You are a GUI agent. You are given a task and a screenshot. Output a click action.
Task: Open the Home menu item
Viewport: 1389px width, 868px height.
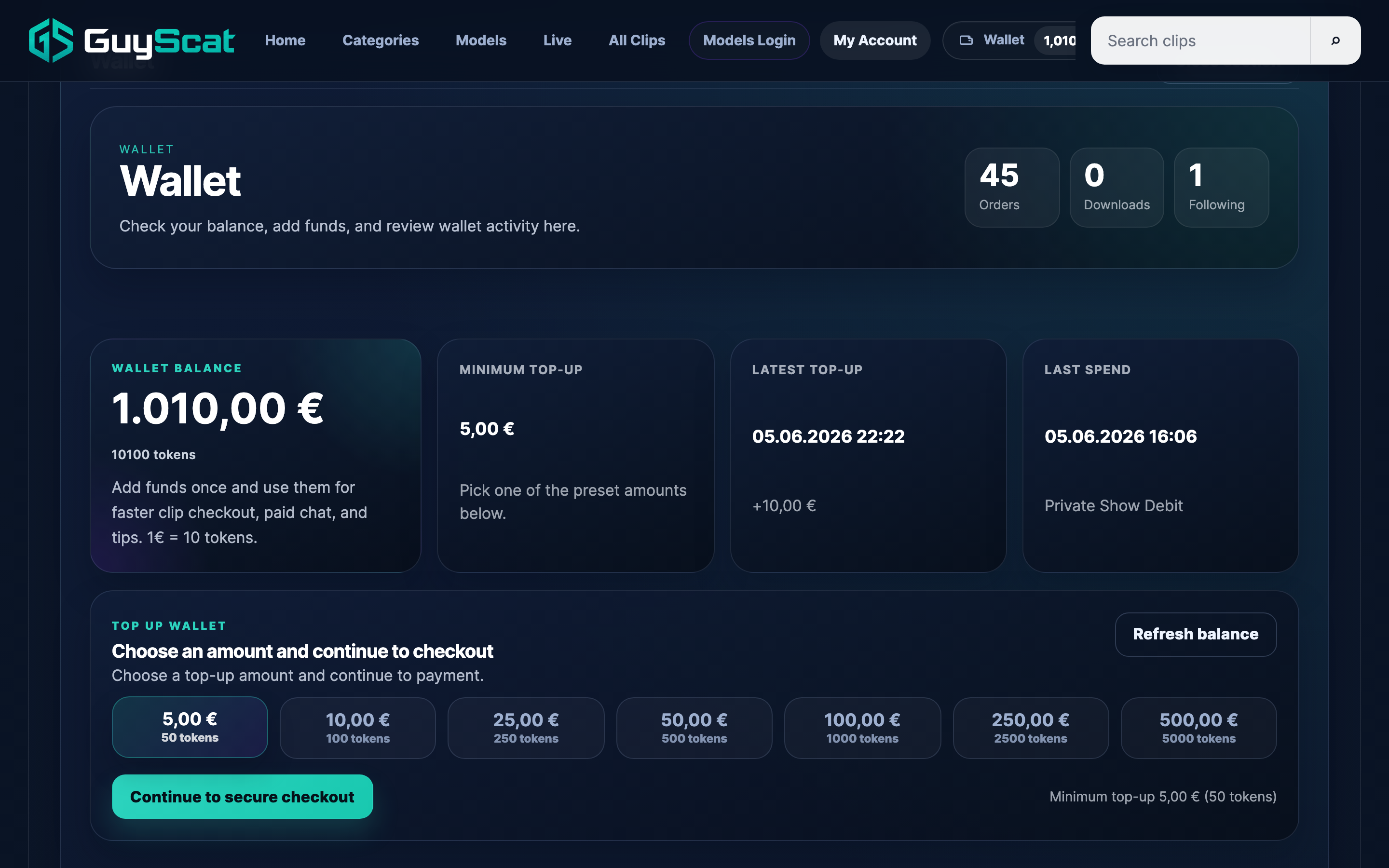coord(285,40)
